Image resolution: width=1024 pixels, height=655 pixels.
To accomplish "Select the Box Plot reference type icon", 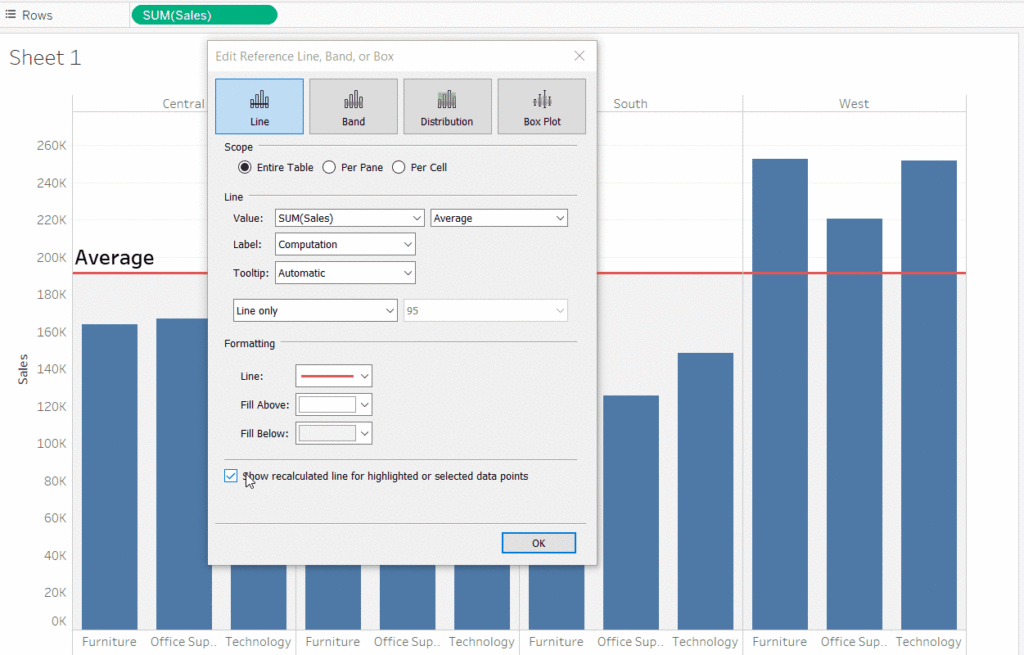I will (541, 106).
